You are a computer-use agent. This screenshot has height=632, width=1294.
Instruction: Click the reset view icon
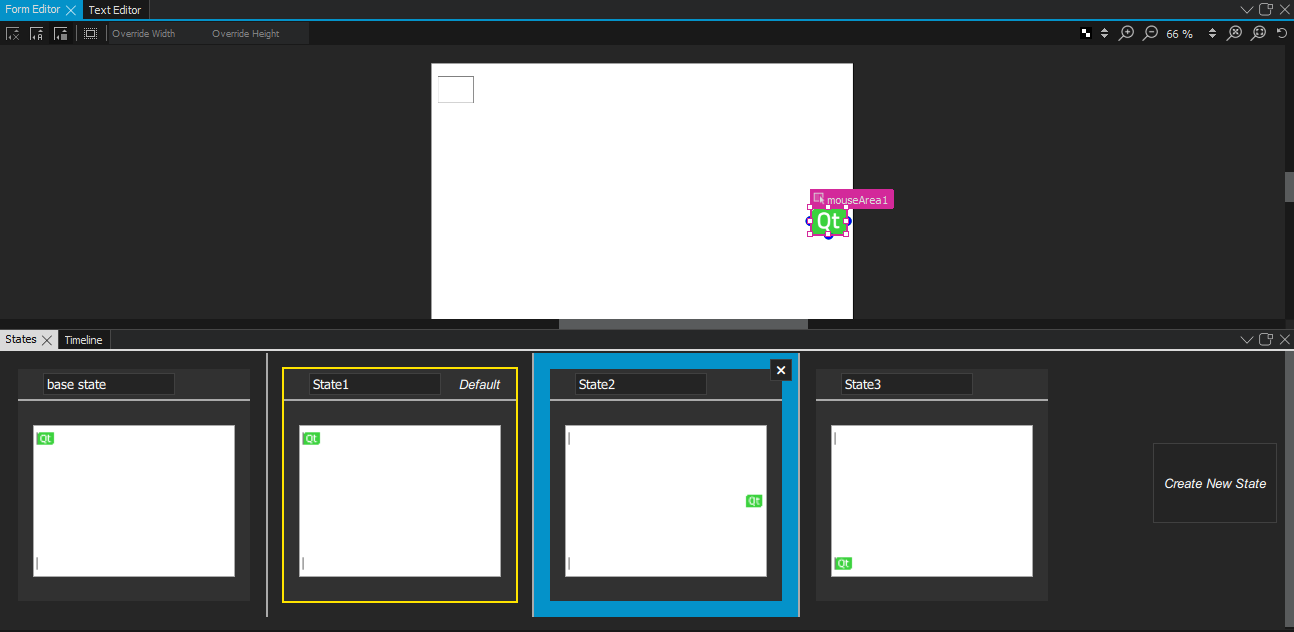point(1282,33)
